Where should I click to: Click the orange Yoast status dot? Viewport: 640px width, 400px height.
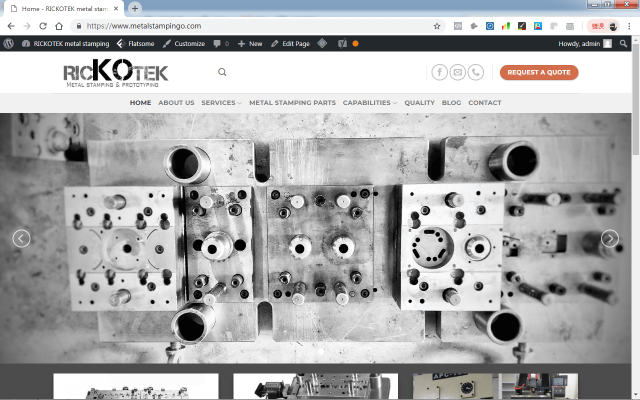(356, 44)
